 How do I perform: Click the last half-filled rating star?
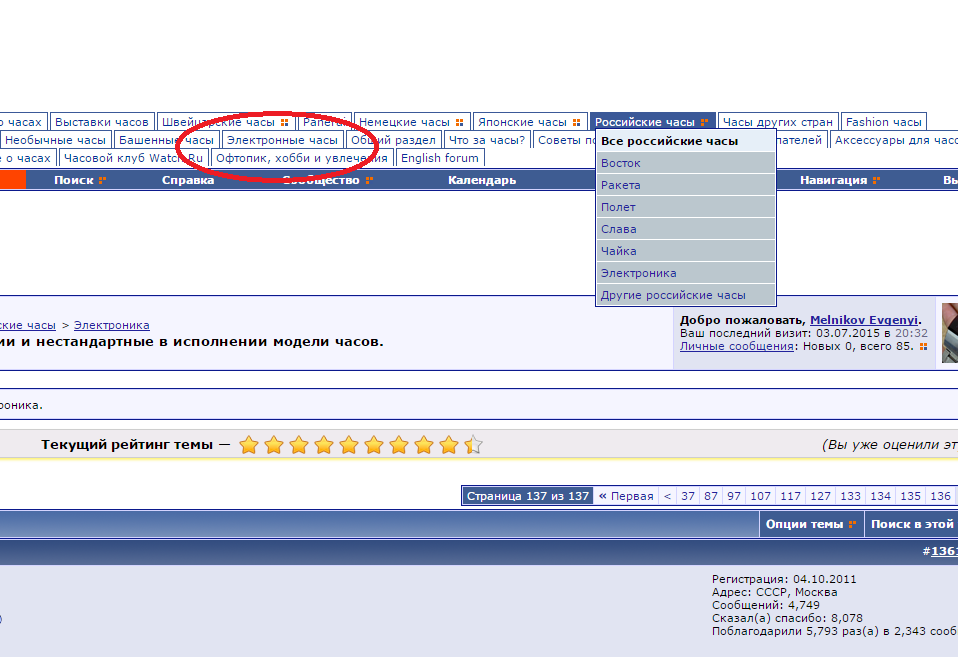474,445
